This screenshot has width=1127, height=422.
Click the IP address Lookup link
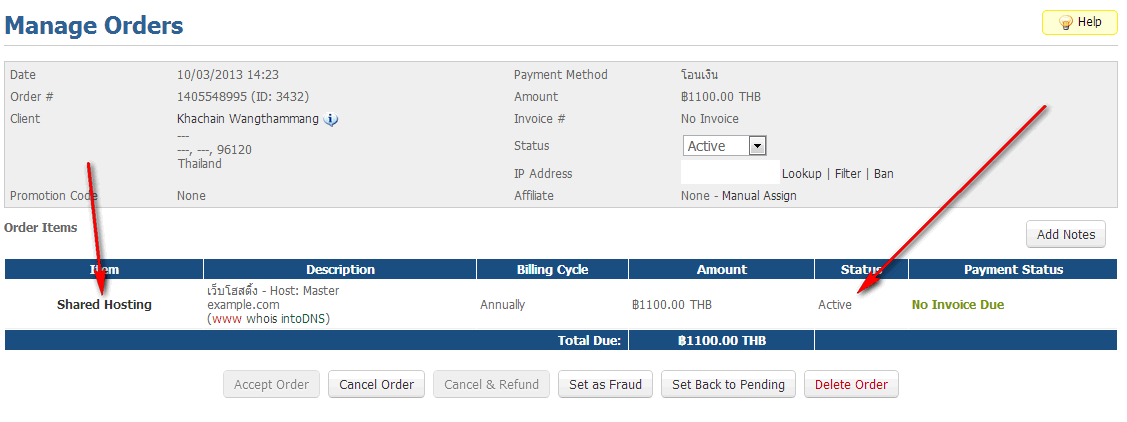coord(802,174)
